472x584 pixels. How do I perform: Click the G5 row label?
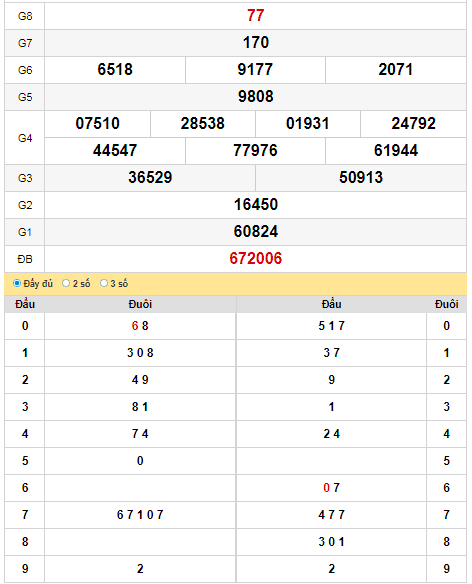25,97
